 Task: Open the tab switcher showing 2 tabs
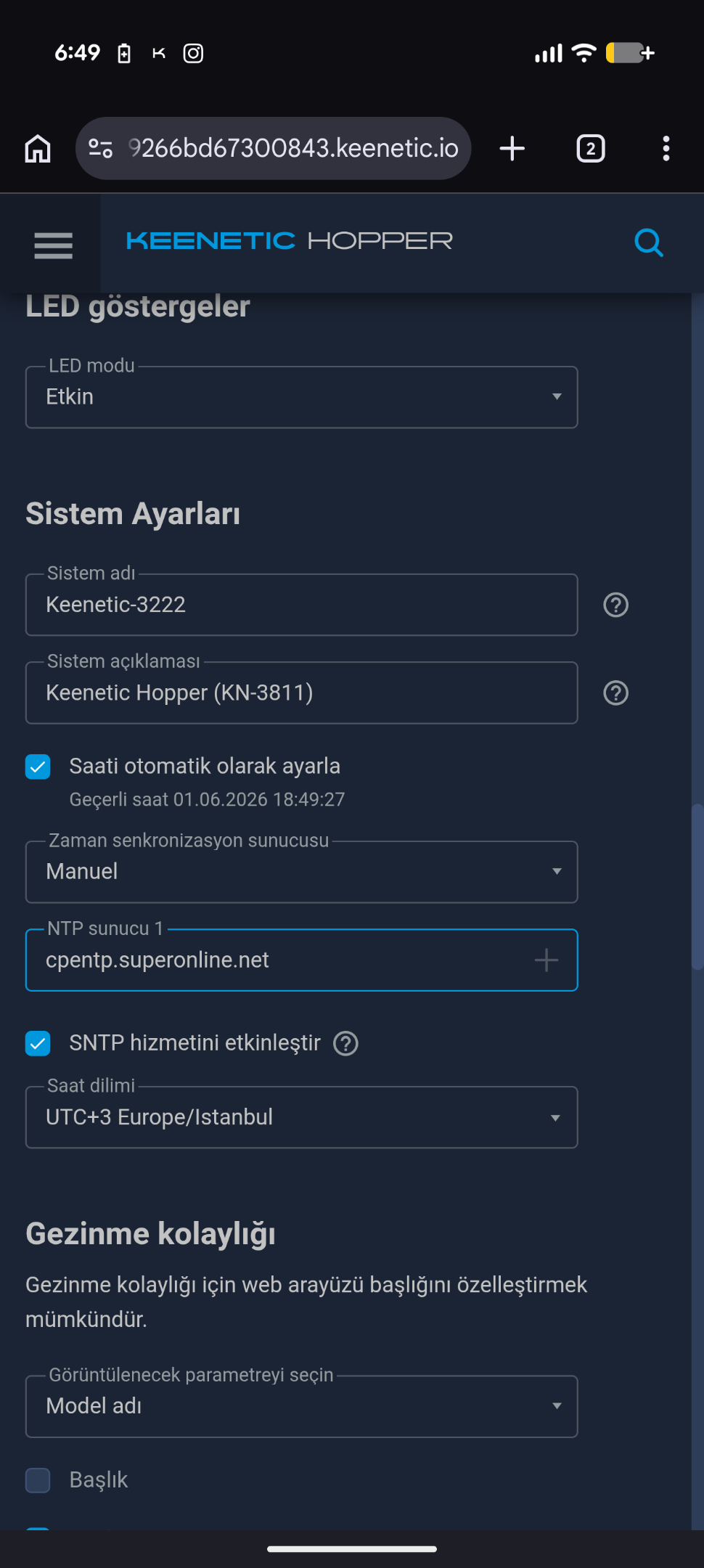pyautogui.click(x=591, y=149)
